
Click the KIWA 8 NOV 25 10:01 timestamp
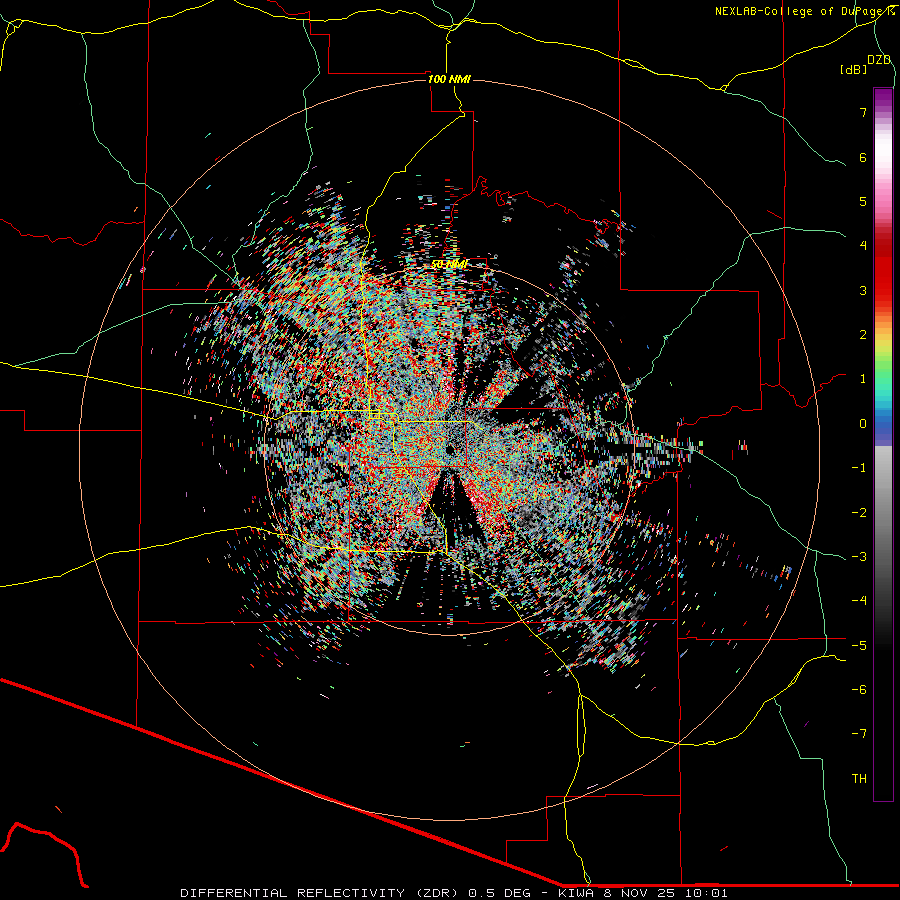pyautogui.click(x=643, y=893)
